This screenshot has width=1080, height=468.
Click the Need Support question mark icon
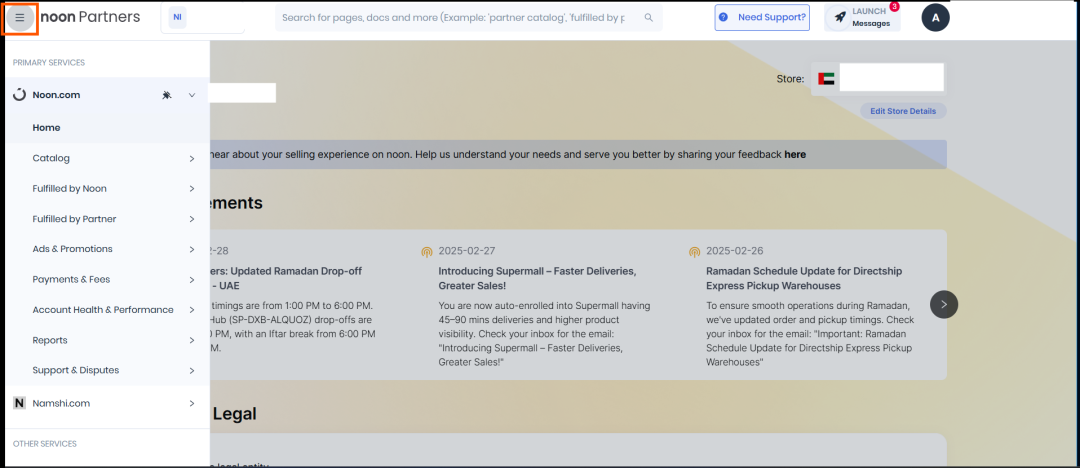coord(723,17)
